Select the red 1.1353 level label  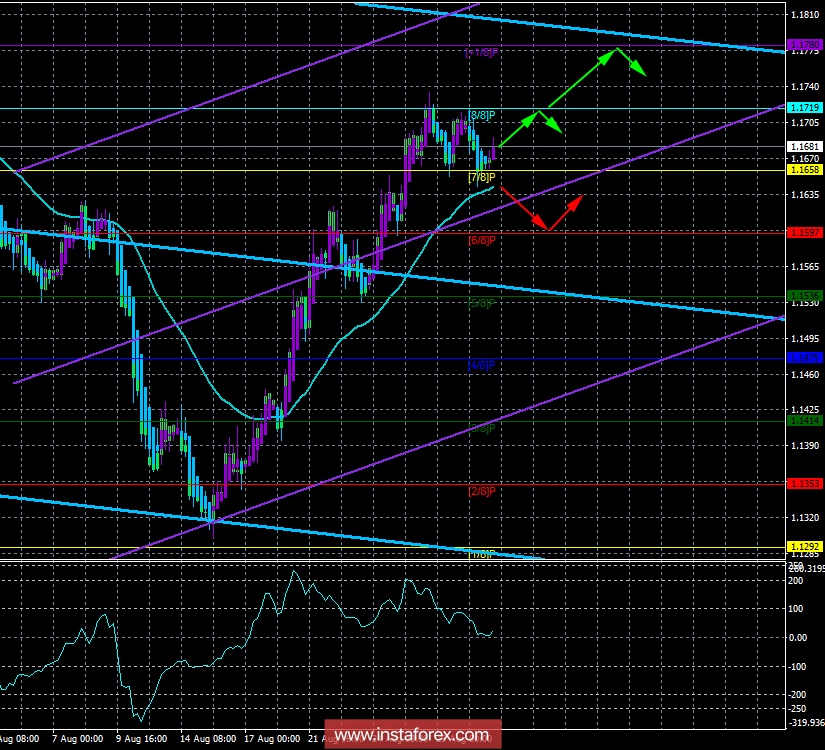coord(804,483)
